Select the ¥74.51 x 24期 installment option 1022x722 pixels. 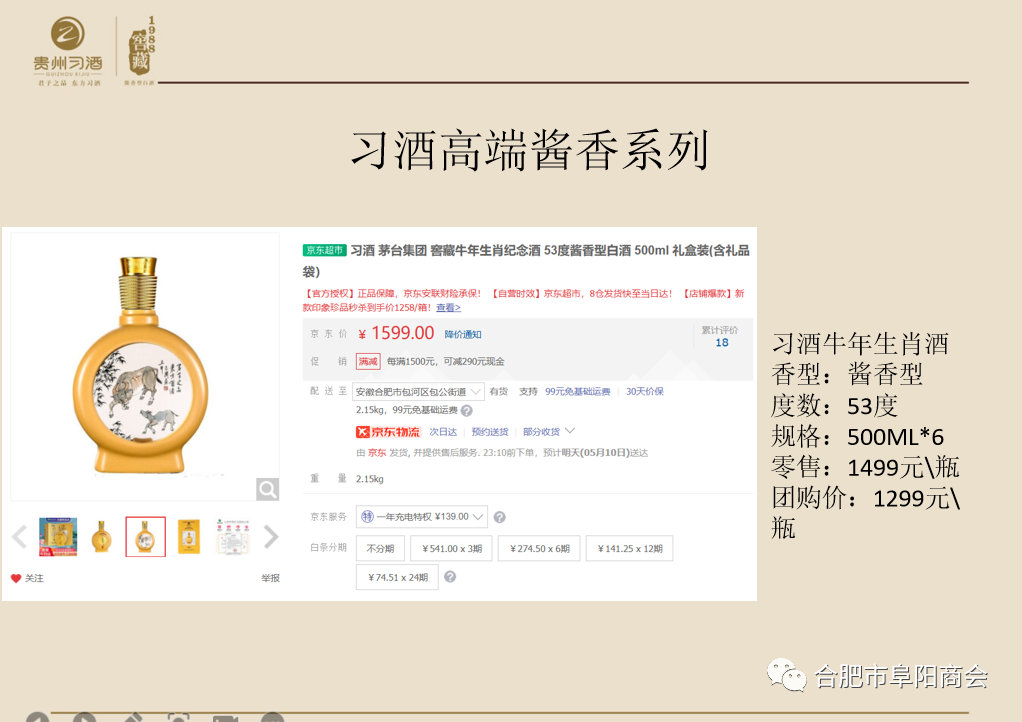coord(398,577)
